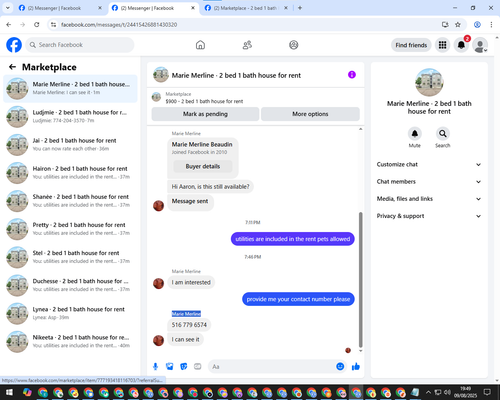Open the Home feed icon

(x=200, y=45)
